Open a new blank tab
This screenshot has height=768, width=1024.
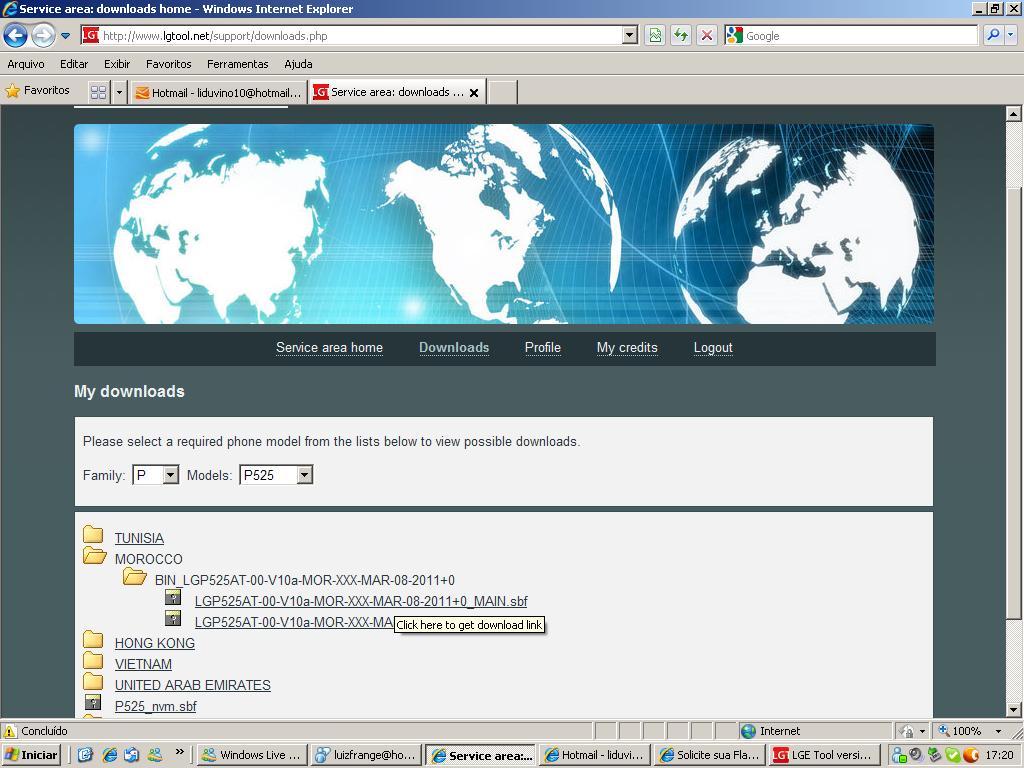tap(503, 92)
